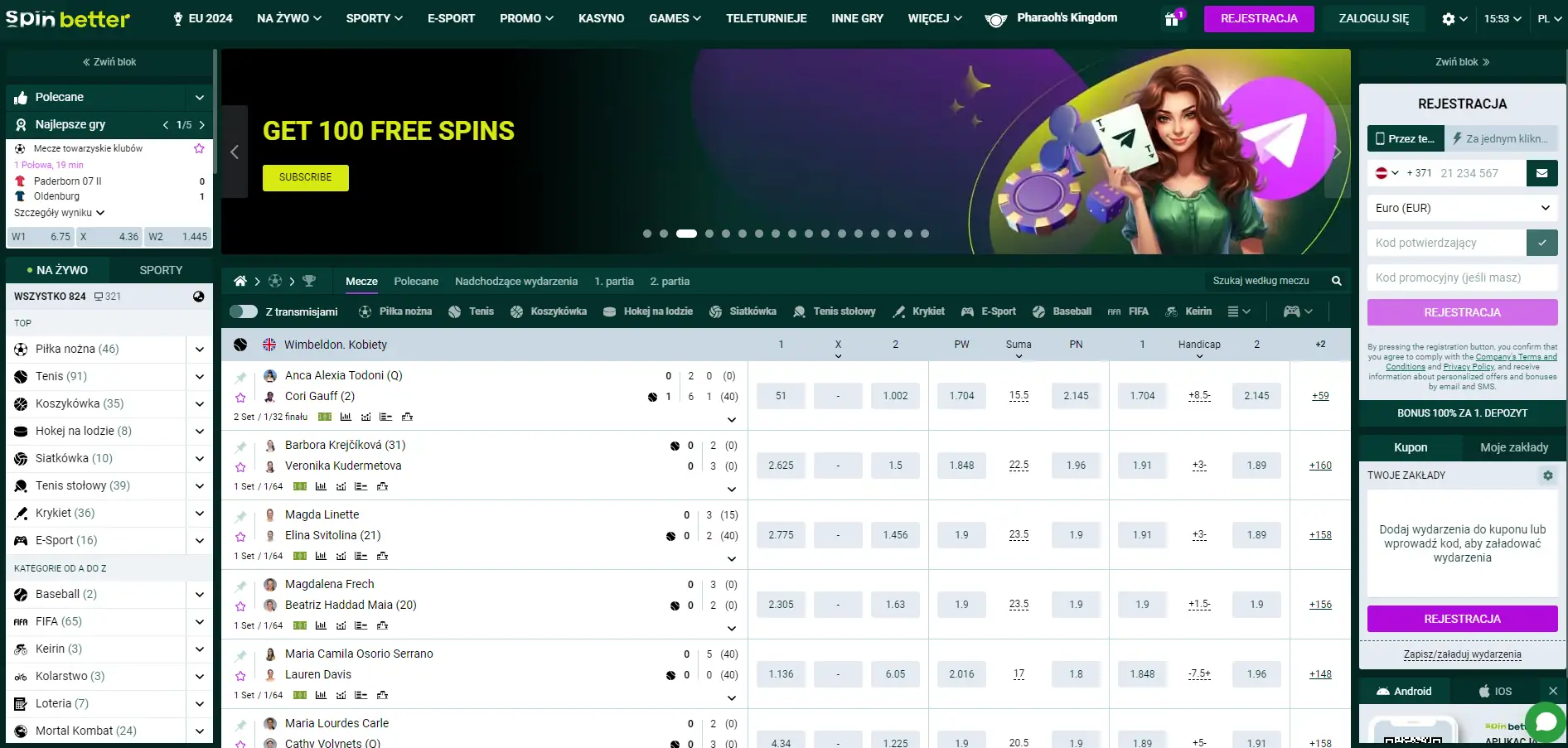Open the live chat bubble
1568x748 pixels.
click(1545, 721)
